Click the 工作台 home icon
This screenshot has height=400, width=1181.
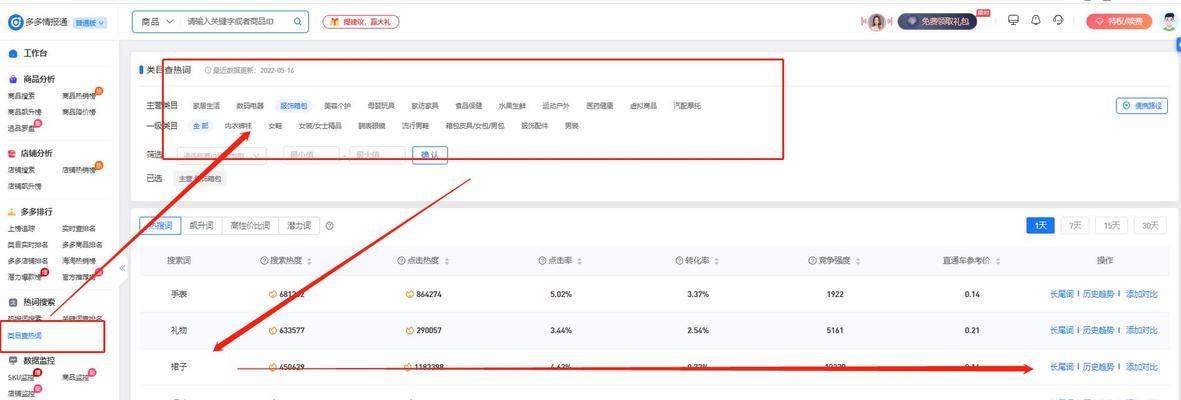(x=13, y=54)
